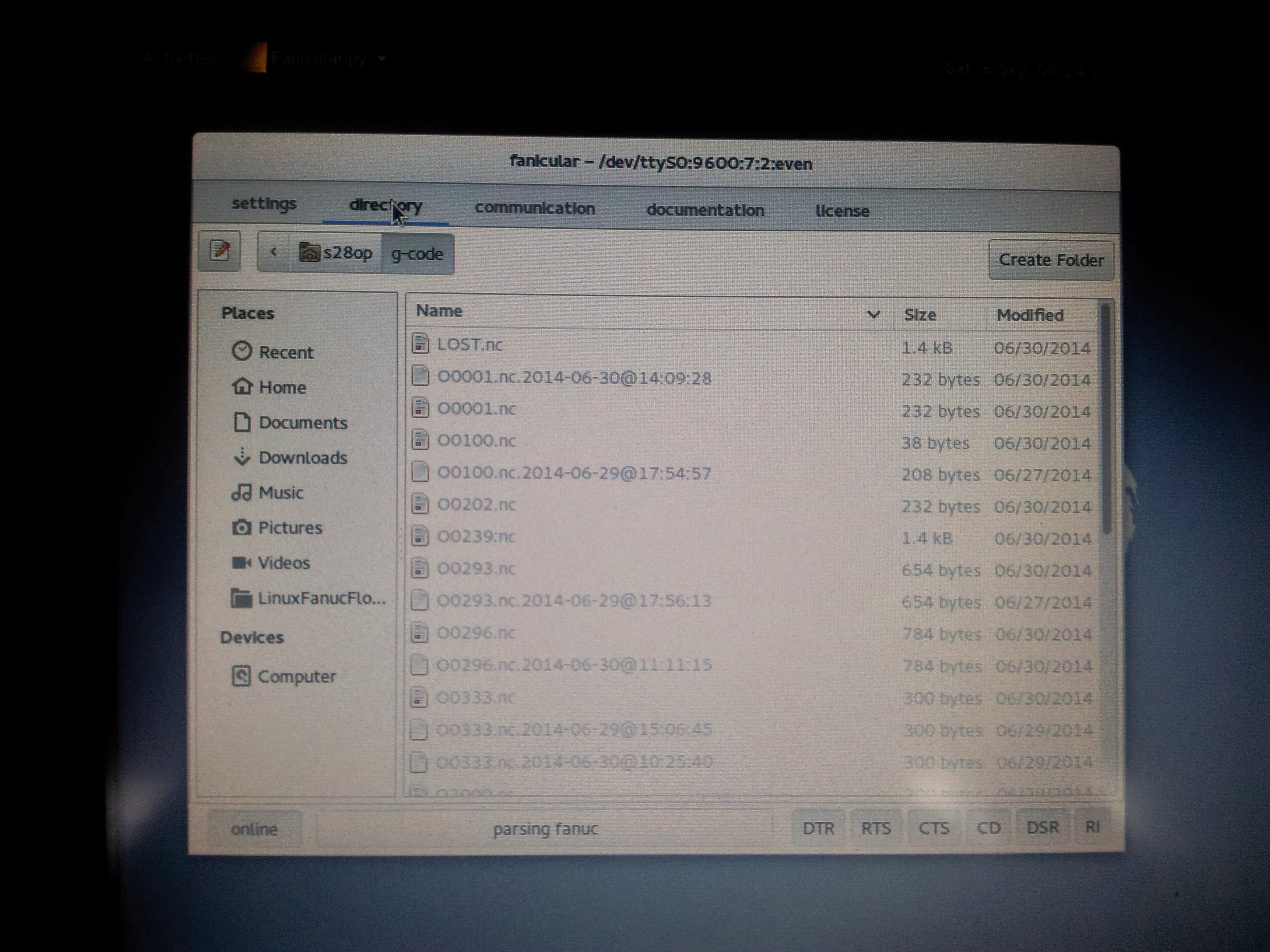Click the CD signal indicator
Screen dimensions: 1270x952
click(988, 828)
